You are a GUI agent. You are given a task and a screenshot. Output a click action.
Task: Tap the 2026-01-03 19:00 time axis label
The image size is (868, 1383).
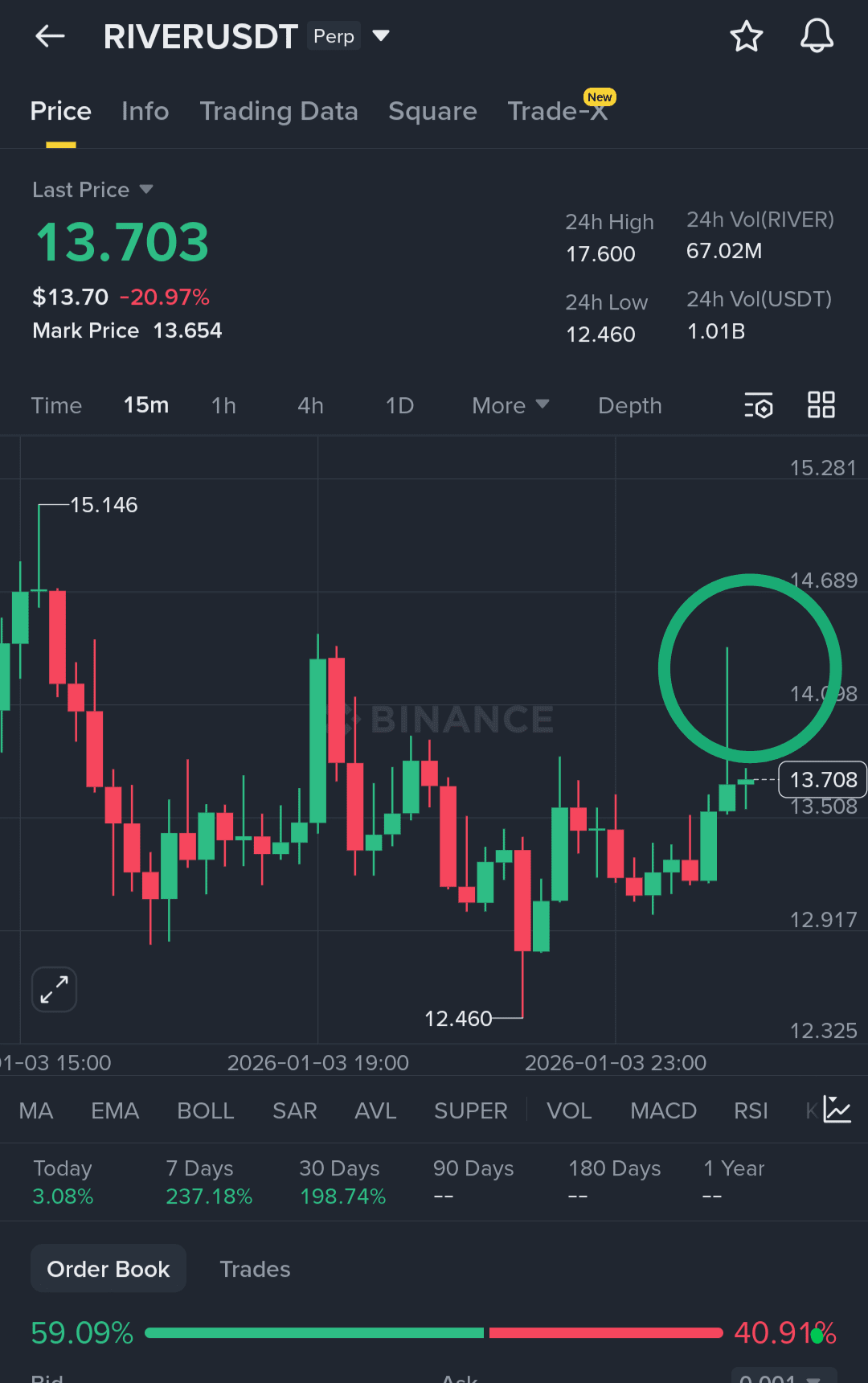click(x=318, y=1063)
